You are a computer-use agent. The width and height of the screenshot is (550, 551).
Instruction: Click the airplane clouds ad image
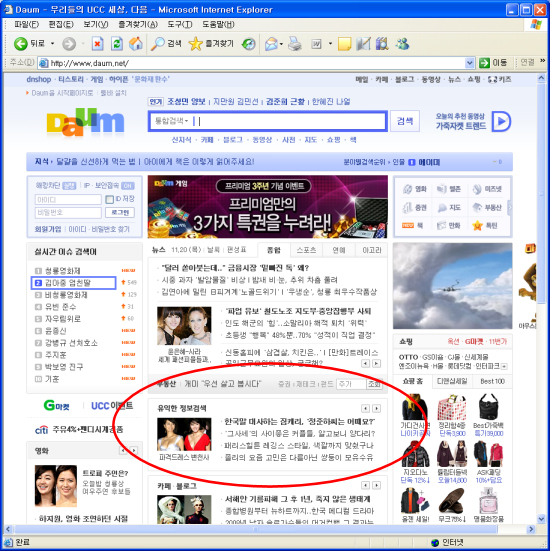(x=452, y=286)
